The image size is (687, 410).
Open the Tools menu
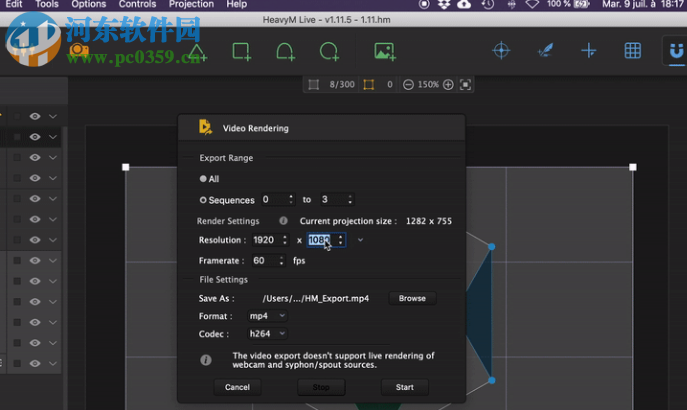pyautogui.click(x=47, y=4)
